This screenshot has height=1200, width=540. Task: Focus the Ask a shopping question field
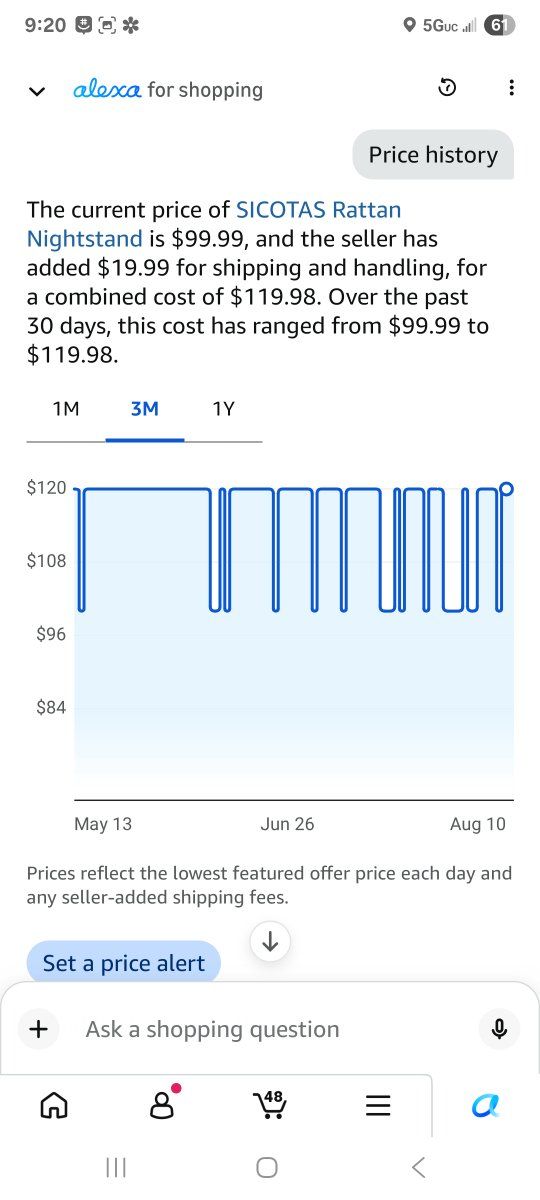pyautogui.click(x=270, y=1029)
